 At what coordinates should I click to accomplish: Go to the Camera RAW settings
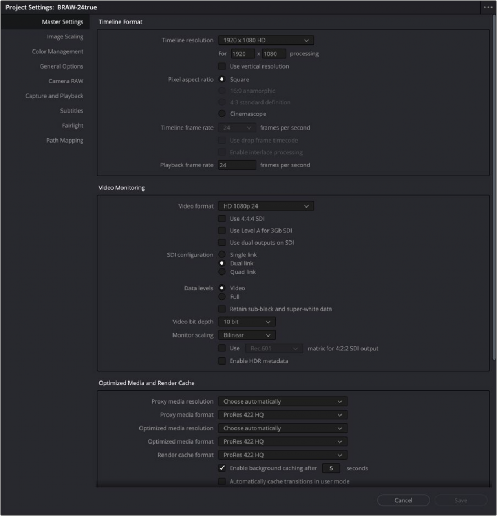[x=66, y=81]
